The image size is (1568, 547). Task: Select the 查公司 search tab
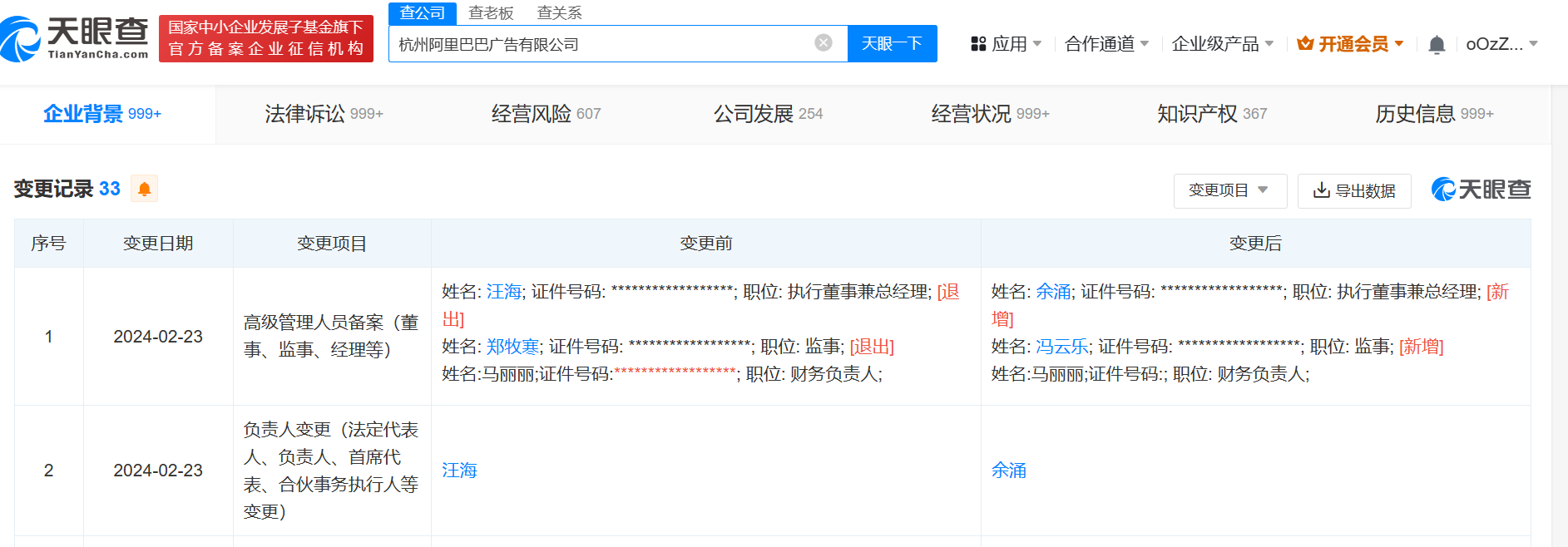pos(423,13)
